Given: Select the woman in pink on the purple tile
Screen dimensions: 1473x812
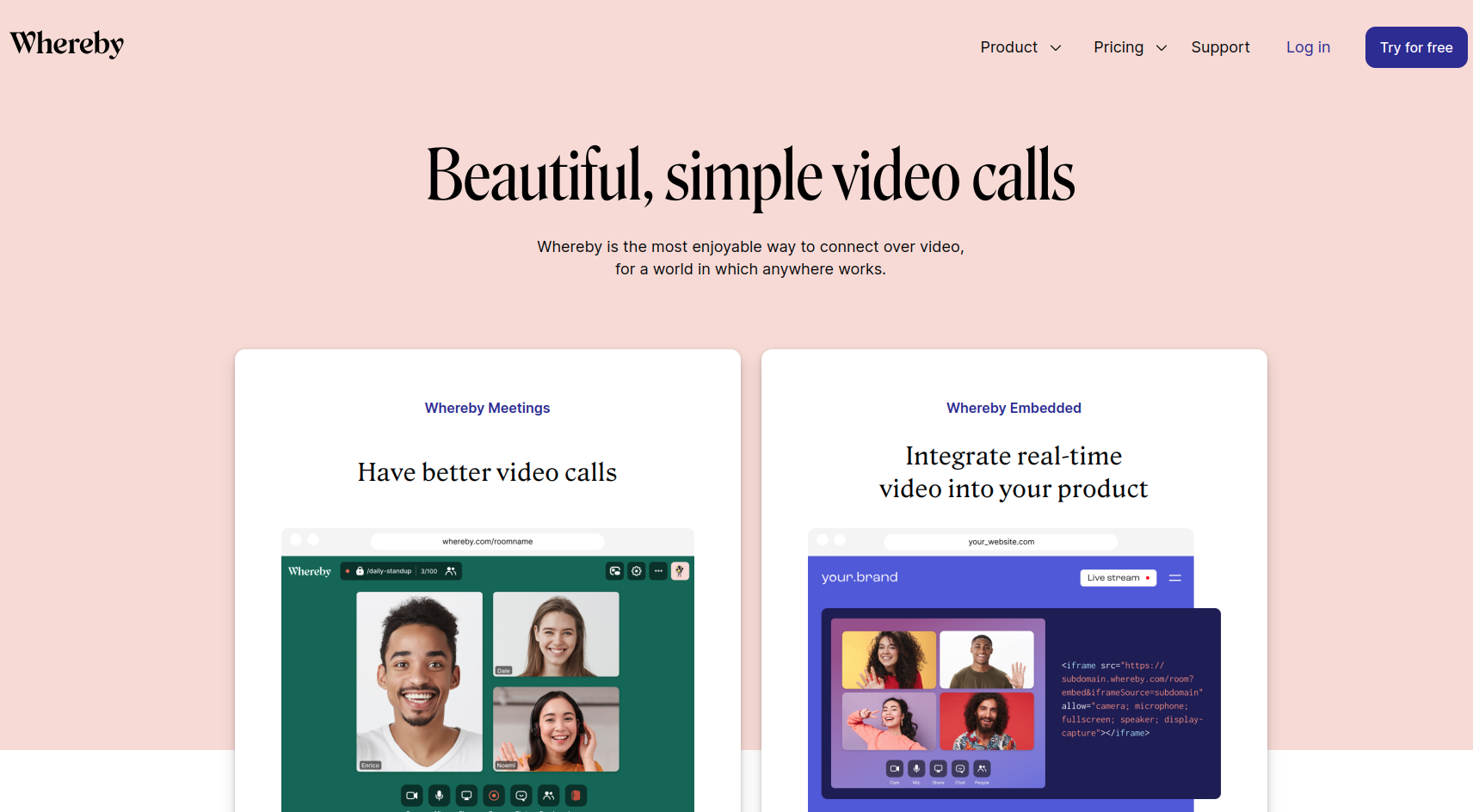Looking at the screenshot, I should pos(889,722).
